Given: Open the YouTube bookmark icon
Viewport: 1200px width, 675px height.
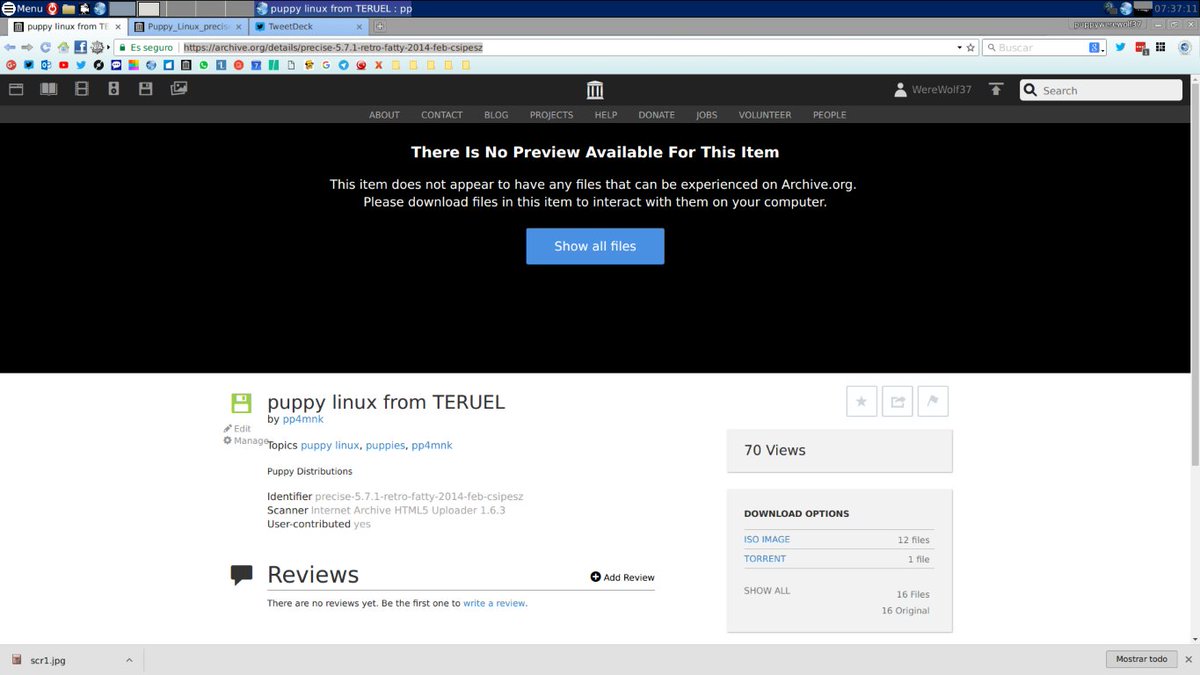Looking at the screenshot, I should pyautogui.click(x=64, y=65).
